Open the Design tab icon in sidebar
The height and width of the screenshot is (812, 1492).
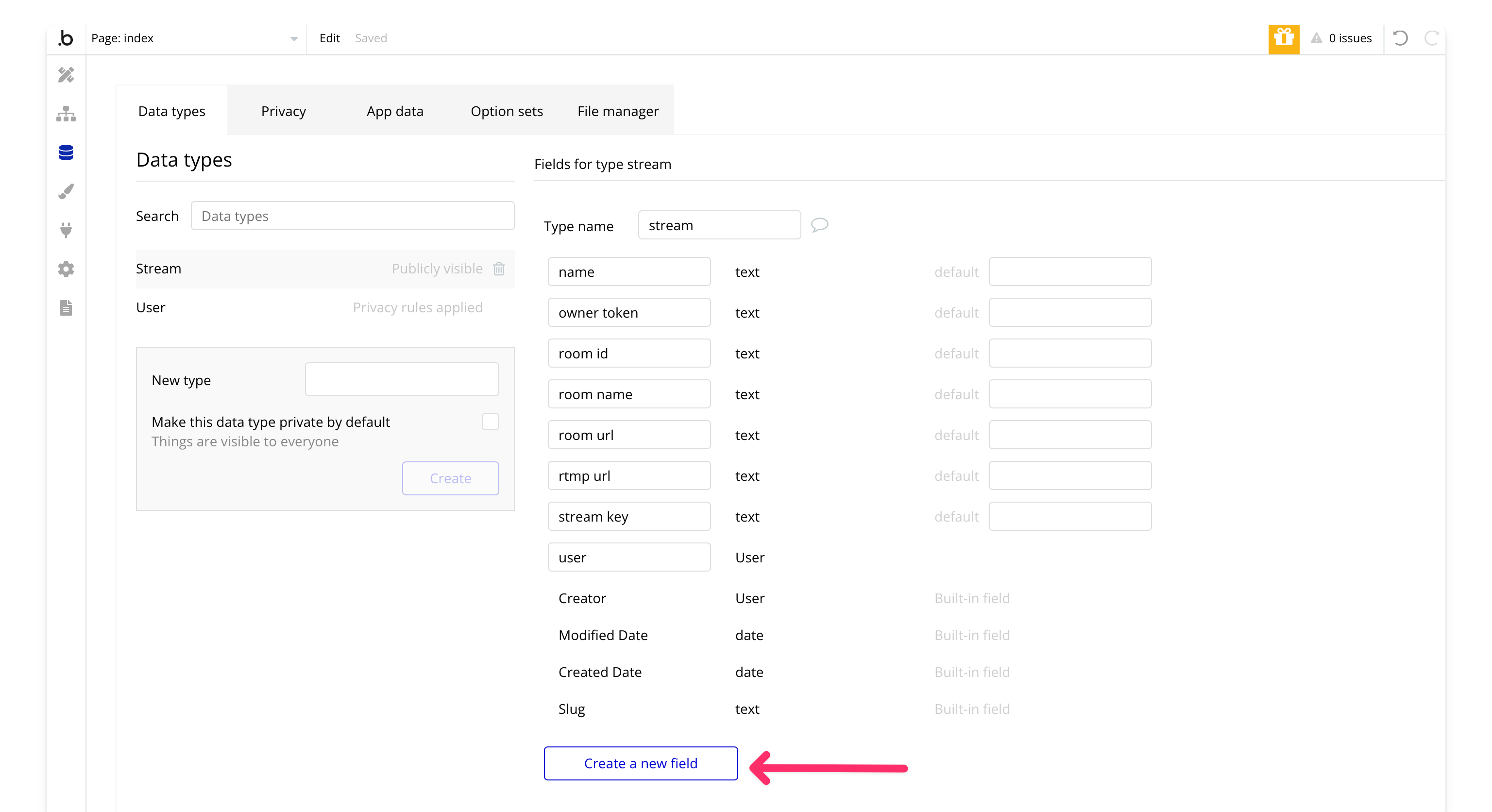point(66,75)
